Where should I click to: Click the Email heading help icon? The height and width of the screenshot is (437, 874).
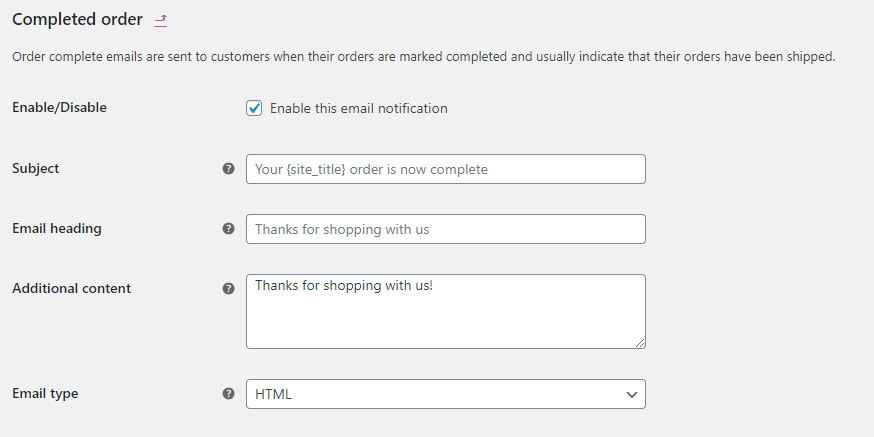point(228,229)
